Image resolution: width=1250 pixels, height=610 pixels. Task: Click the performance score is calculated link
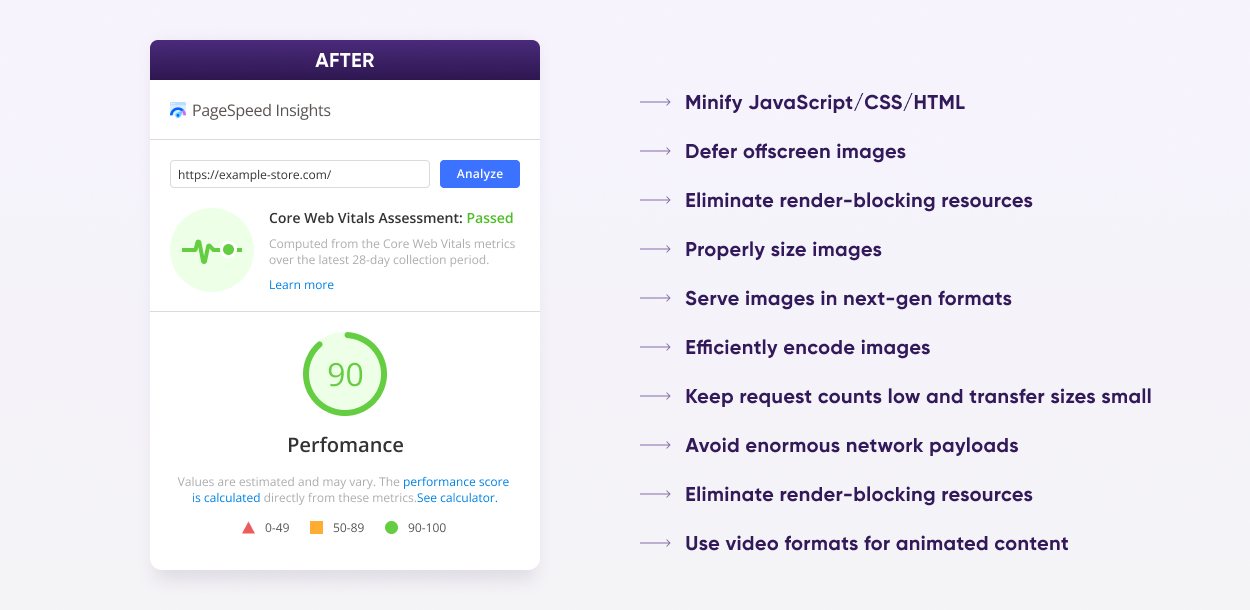point(456,481)
